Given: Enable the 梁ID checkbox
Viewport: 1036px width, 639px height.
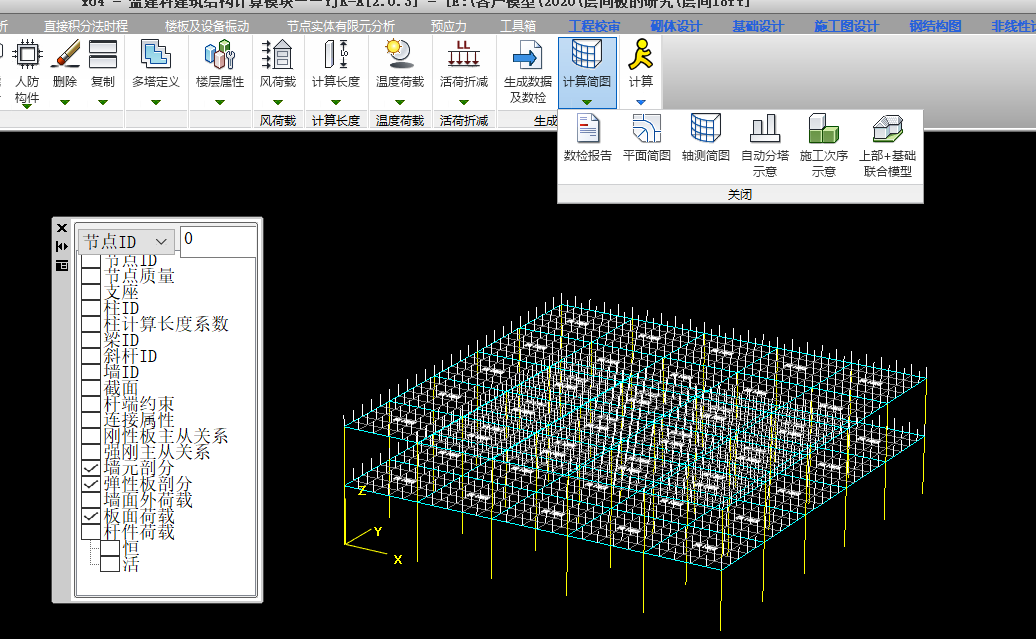Looking at the screenshot, I should [x=91, y=340].
